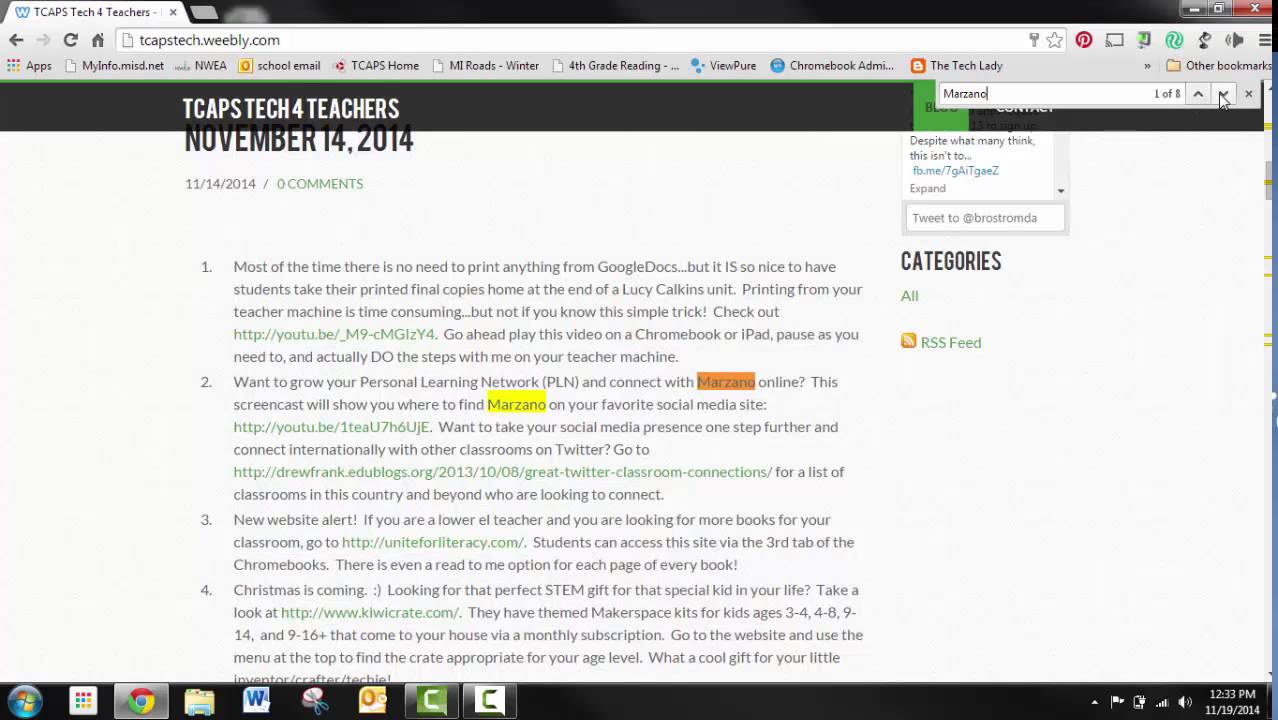Click the system tray volume icon
1278x720 pixels.
1185,702
